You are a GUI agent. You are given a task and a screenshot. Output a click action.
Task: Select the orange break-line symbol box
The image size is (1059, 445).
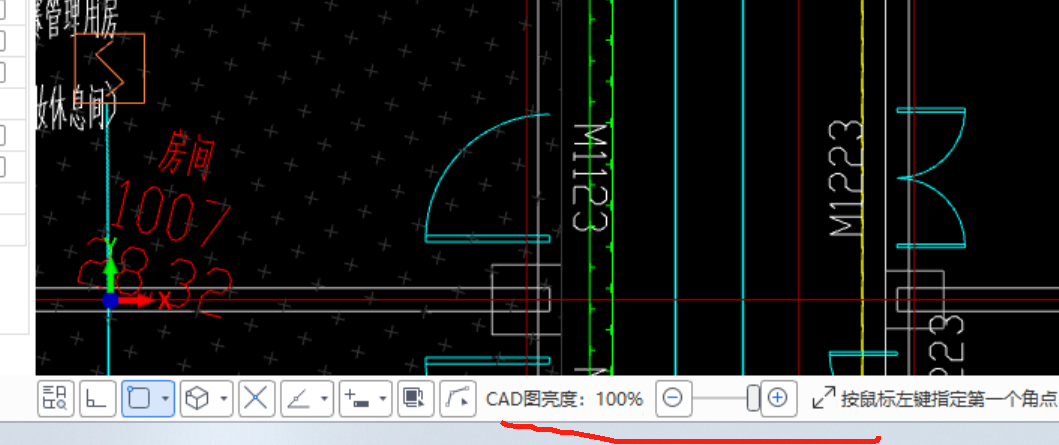pos(109,68)
